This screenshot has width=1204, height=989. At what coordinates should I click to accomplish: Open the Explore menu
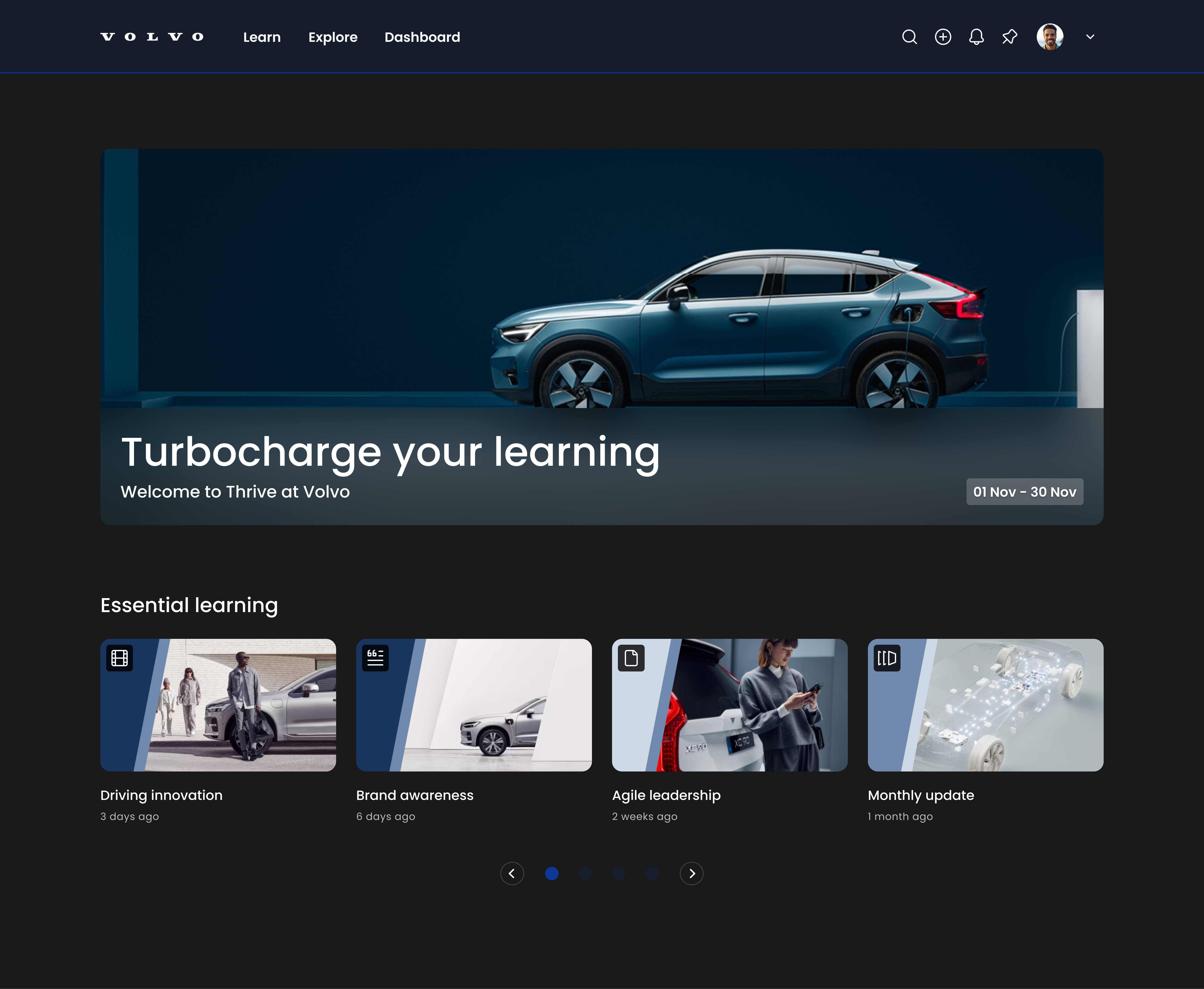click(333, 37)
